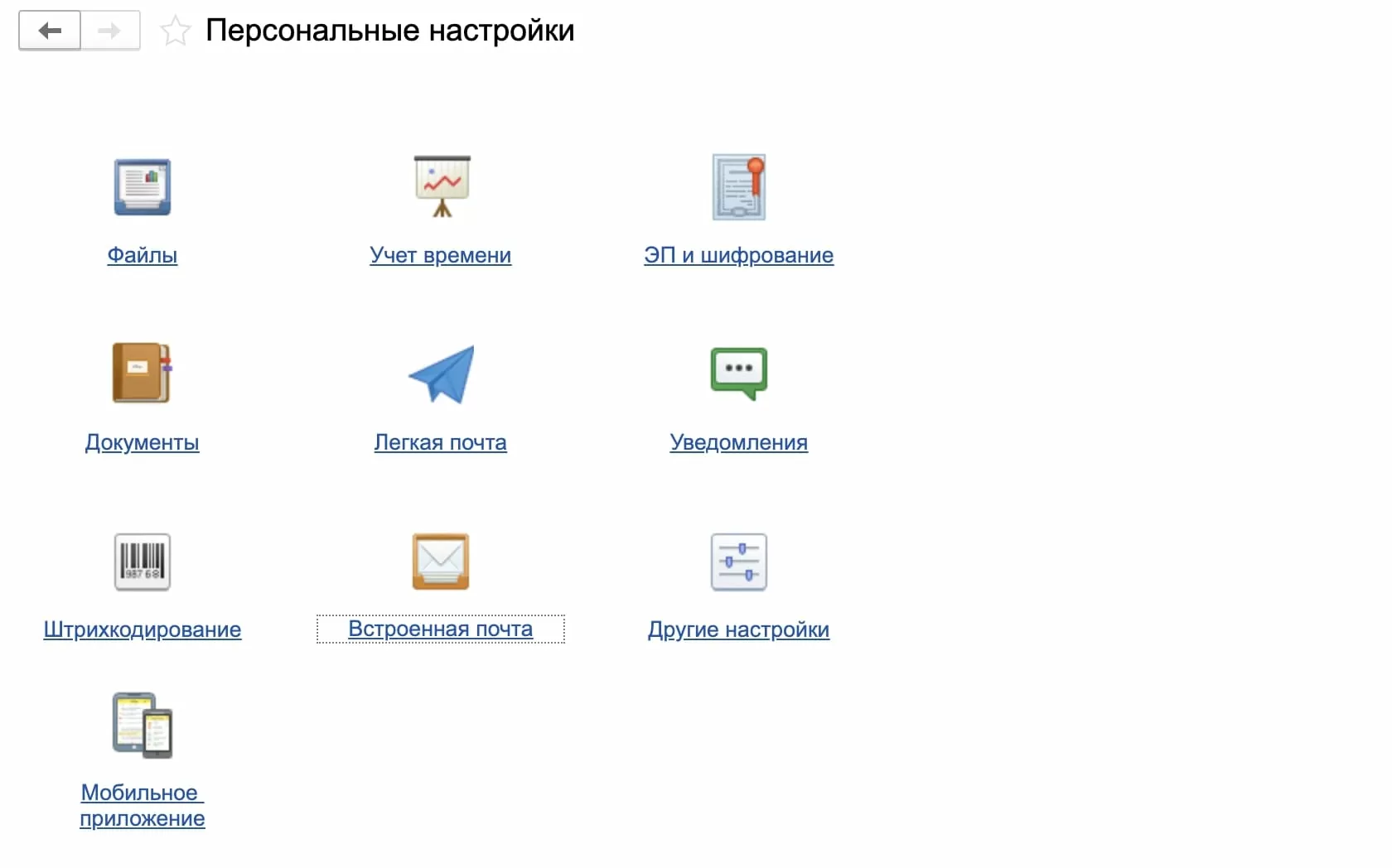Image resolution: width=1392 pixels, height=868 pixels.
Task: Open the Другие настройки link
Action: (739, 629)
